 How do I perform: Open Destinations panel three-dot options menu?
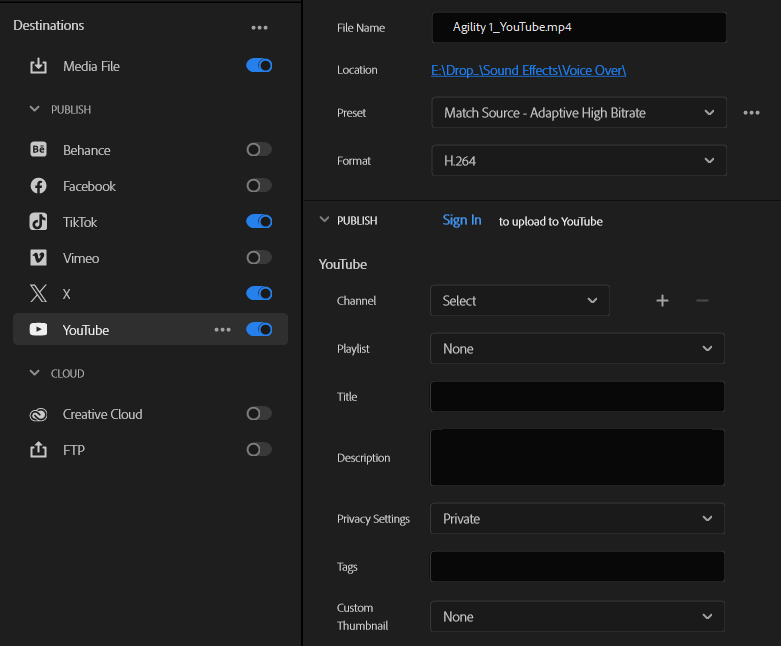pyautogui.click(x=260, y=28)
